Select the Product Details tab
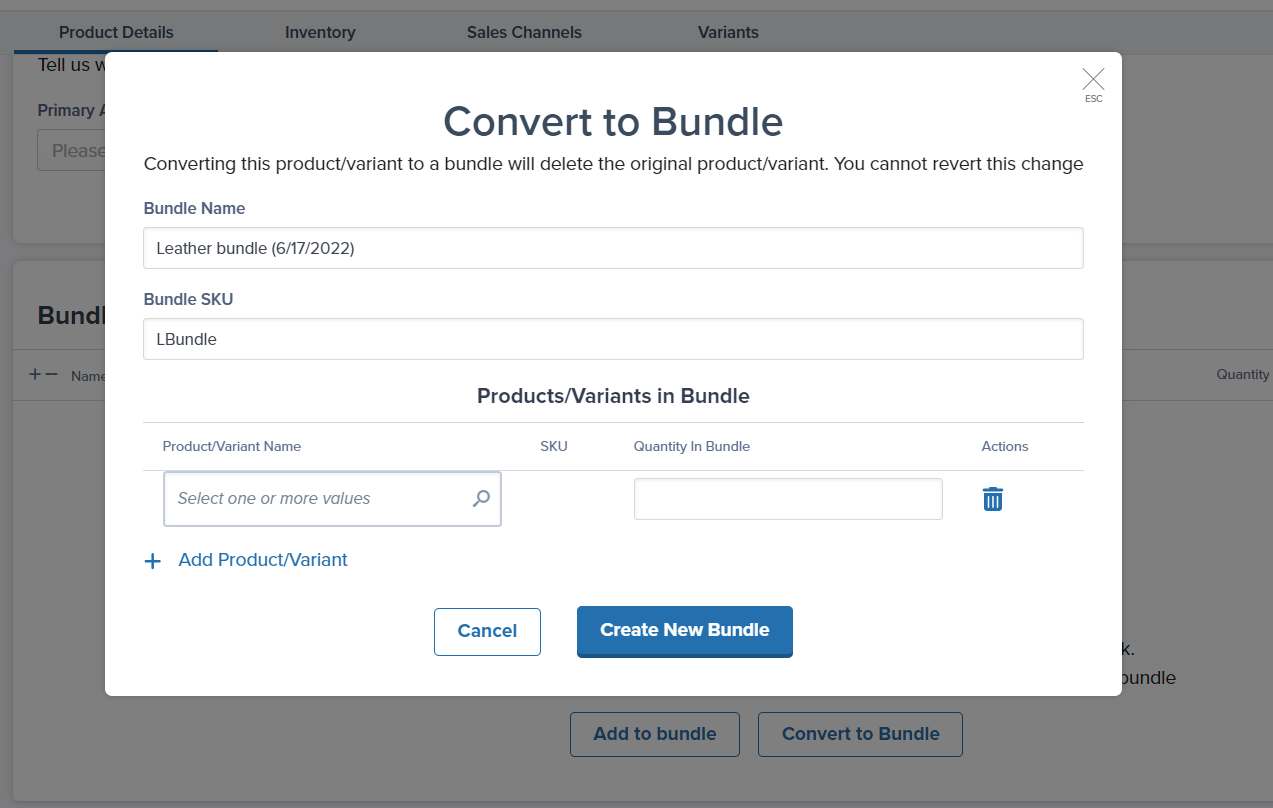Image resolution: width=1273 pixels, height=808 pixels. (115, 32)
